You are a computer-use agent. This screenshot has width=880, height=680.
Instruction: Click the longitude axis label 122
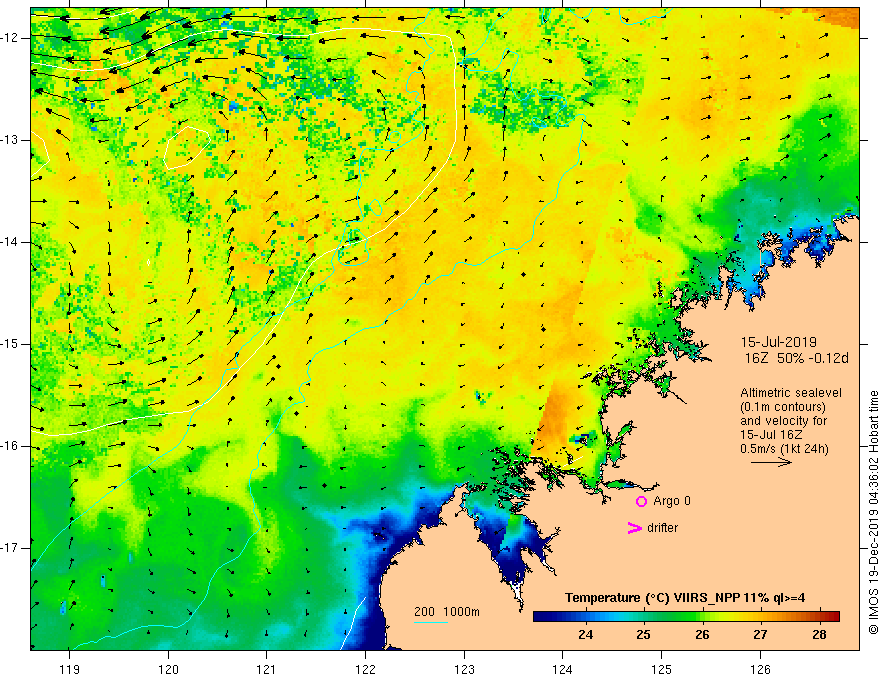point(365,669)
